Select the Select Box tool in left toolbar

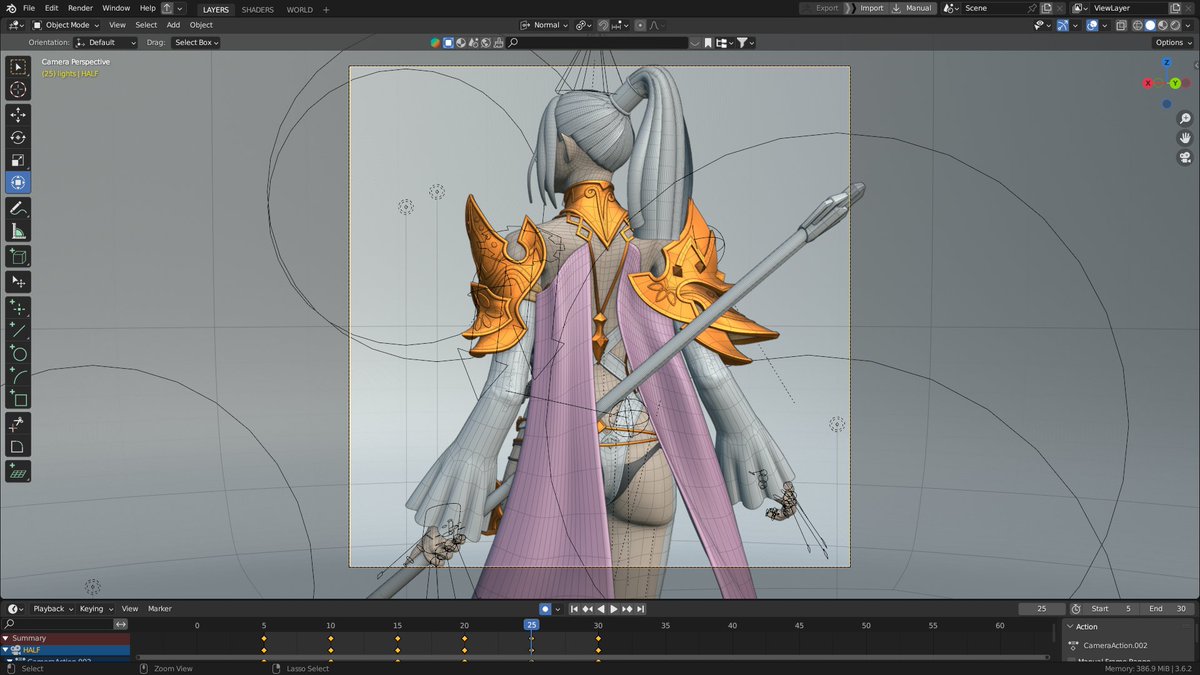(18, 67)
